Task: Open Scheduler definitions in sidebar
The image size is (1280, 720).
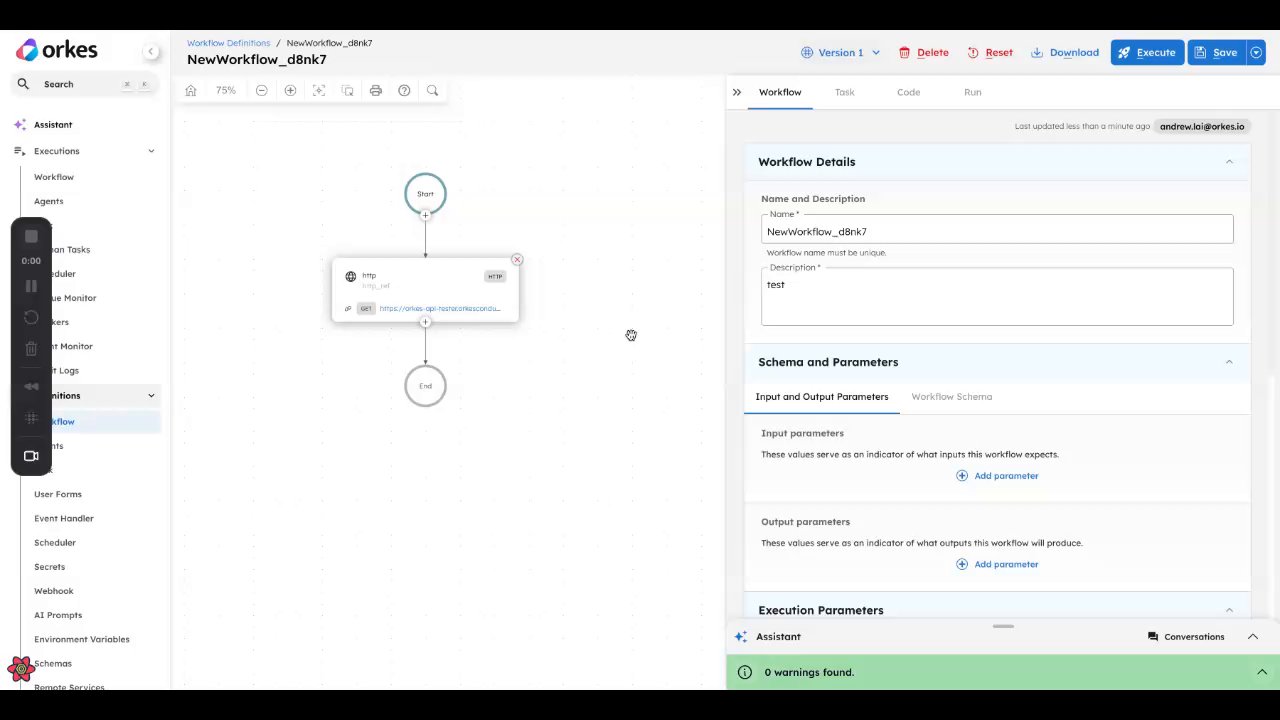Action: (55, 542)
